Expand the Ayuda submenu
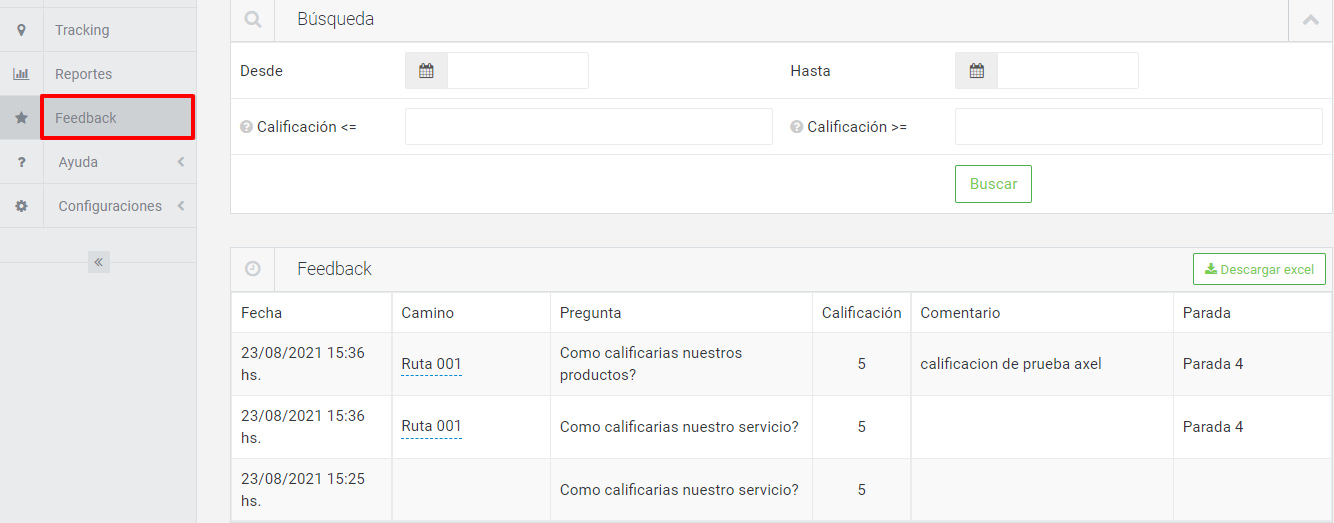Screen dimensions: 1334x523 pyautogui.click(x=181, y=162)
